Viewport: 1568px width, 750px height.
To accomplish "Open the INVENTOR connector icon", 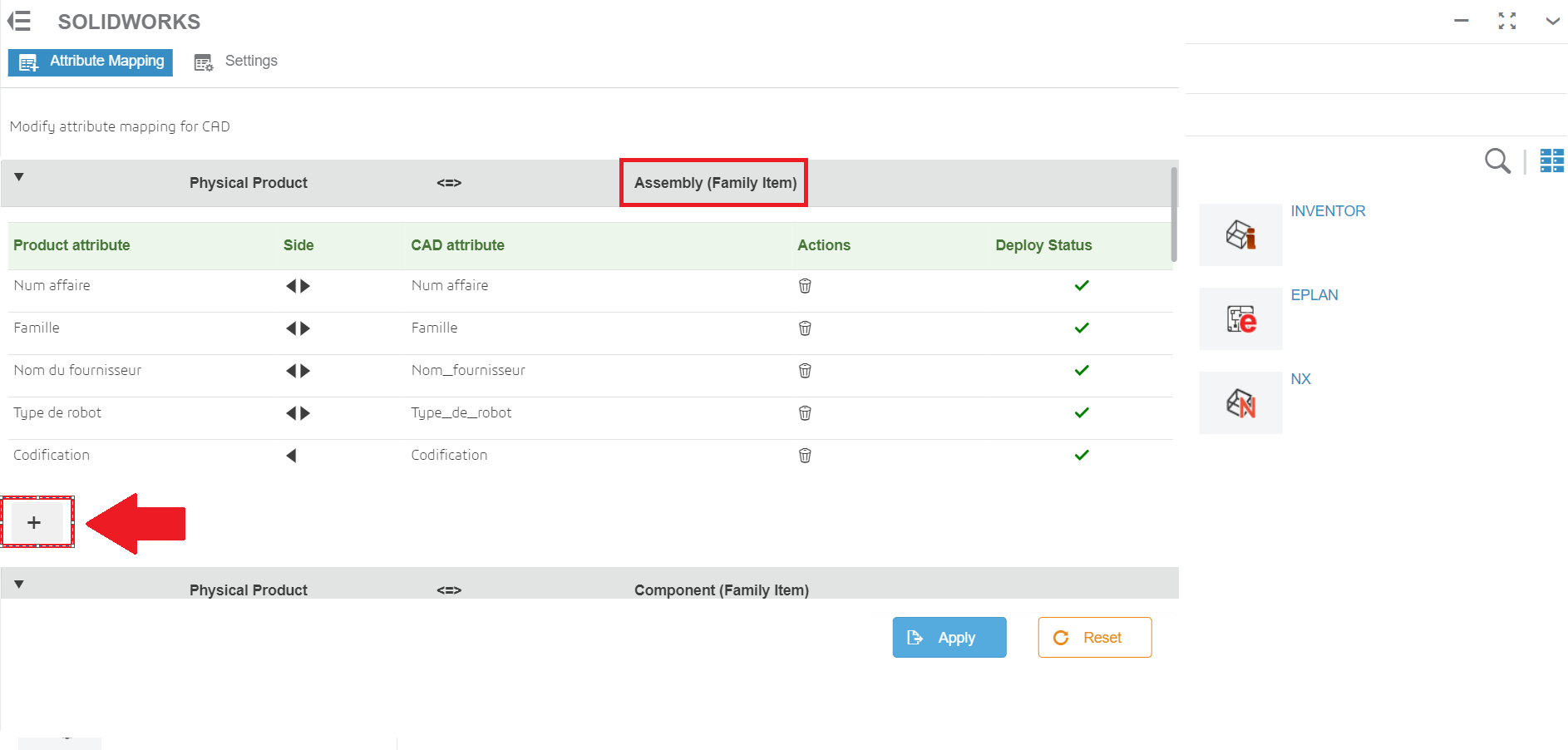I will pos(1240,235).
